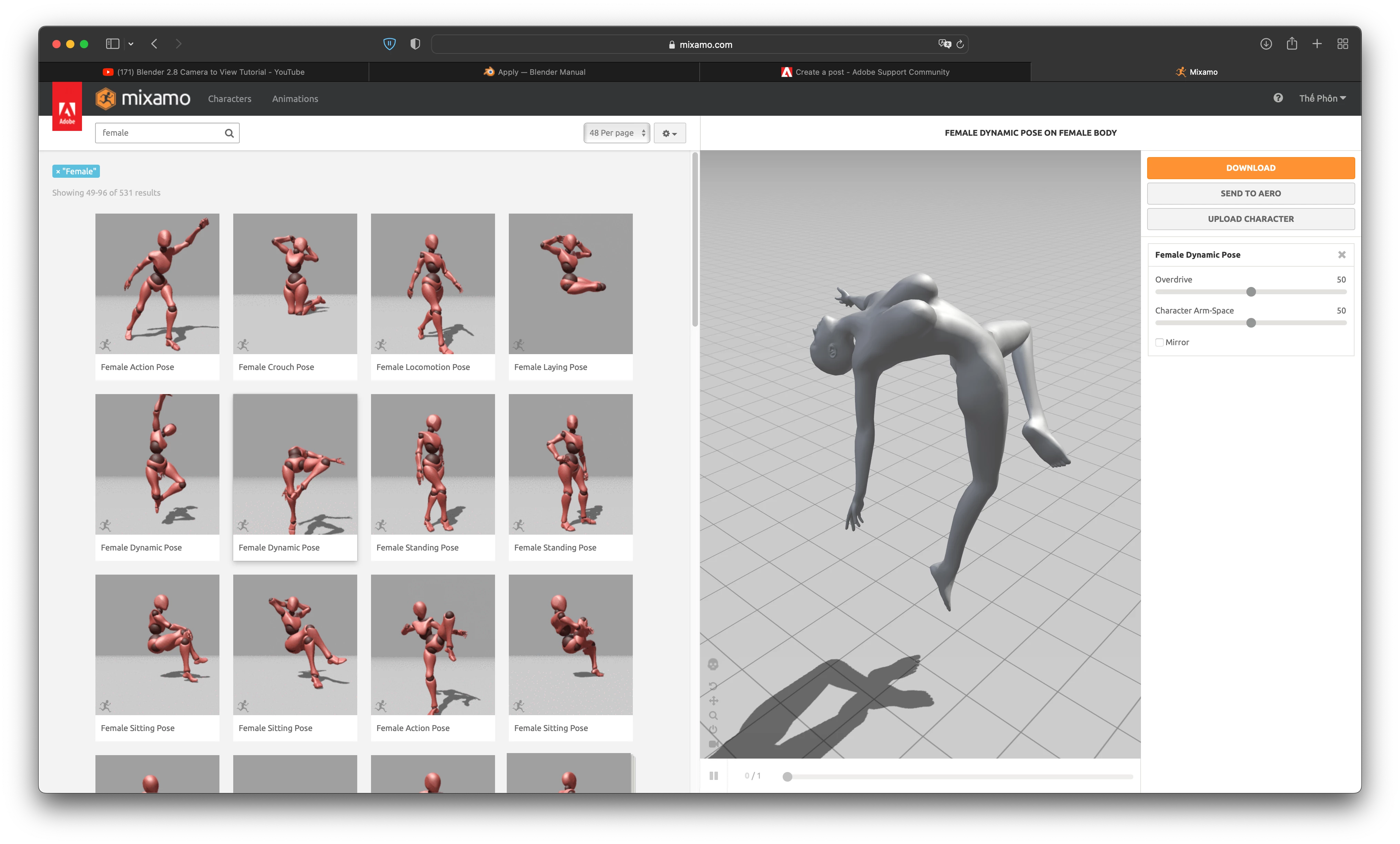Viewport: 1400px width, 844px height.
Task: Enable the Mirror checkbox
Action: tap(1159, 342)
